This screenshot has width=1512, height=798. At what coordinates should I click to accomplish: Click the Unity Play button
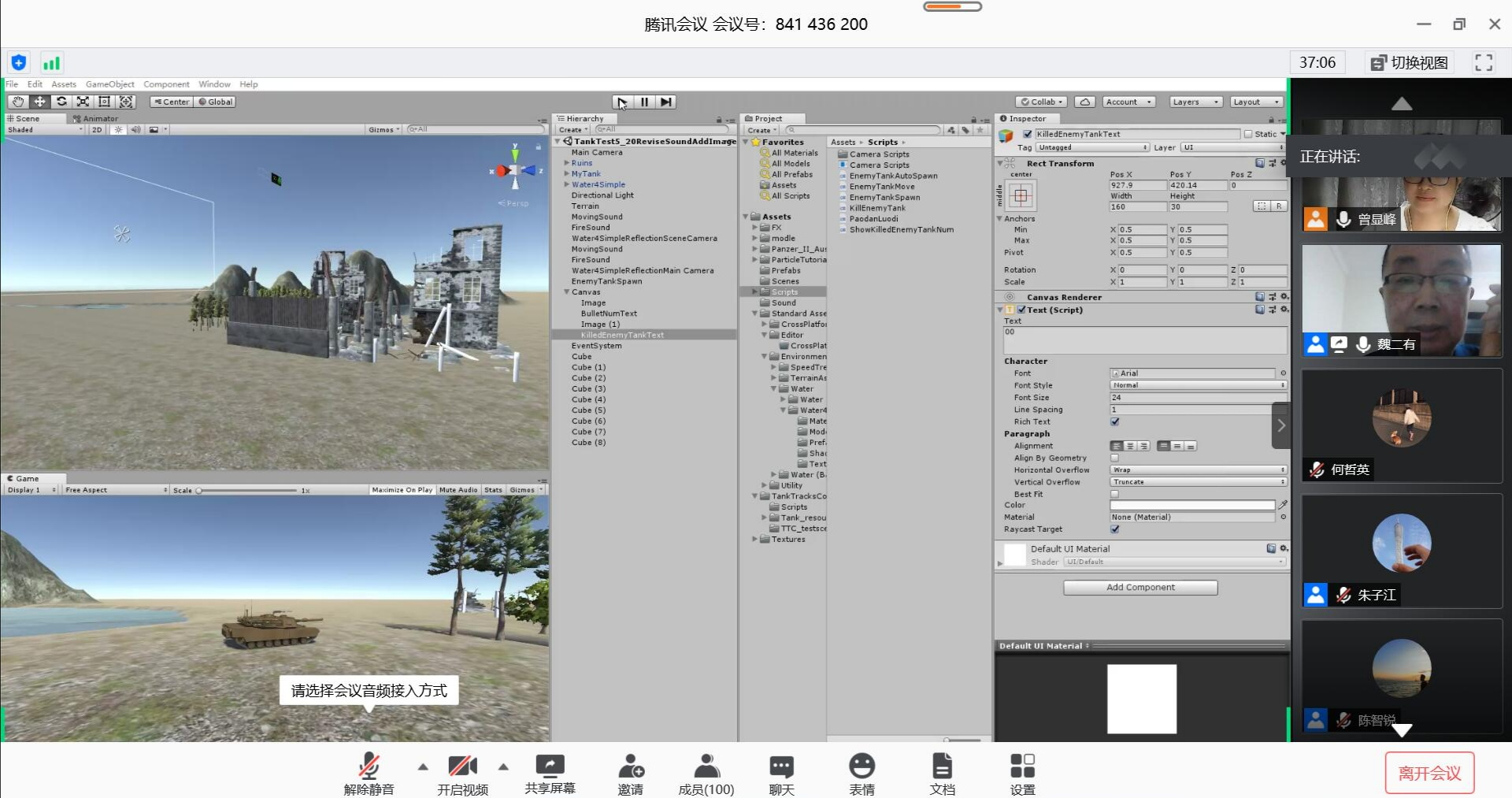pos(622,102)
